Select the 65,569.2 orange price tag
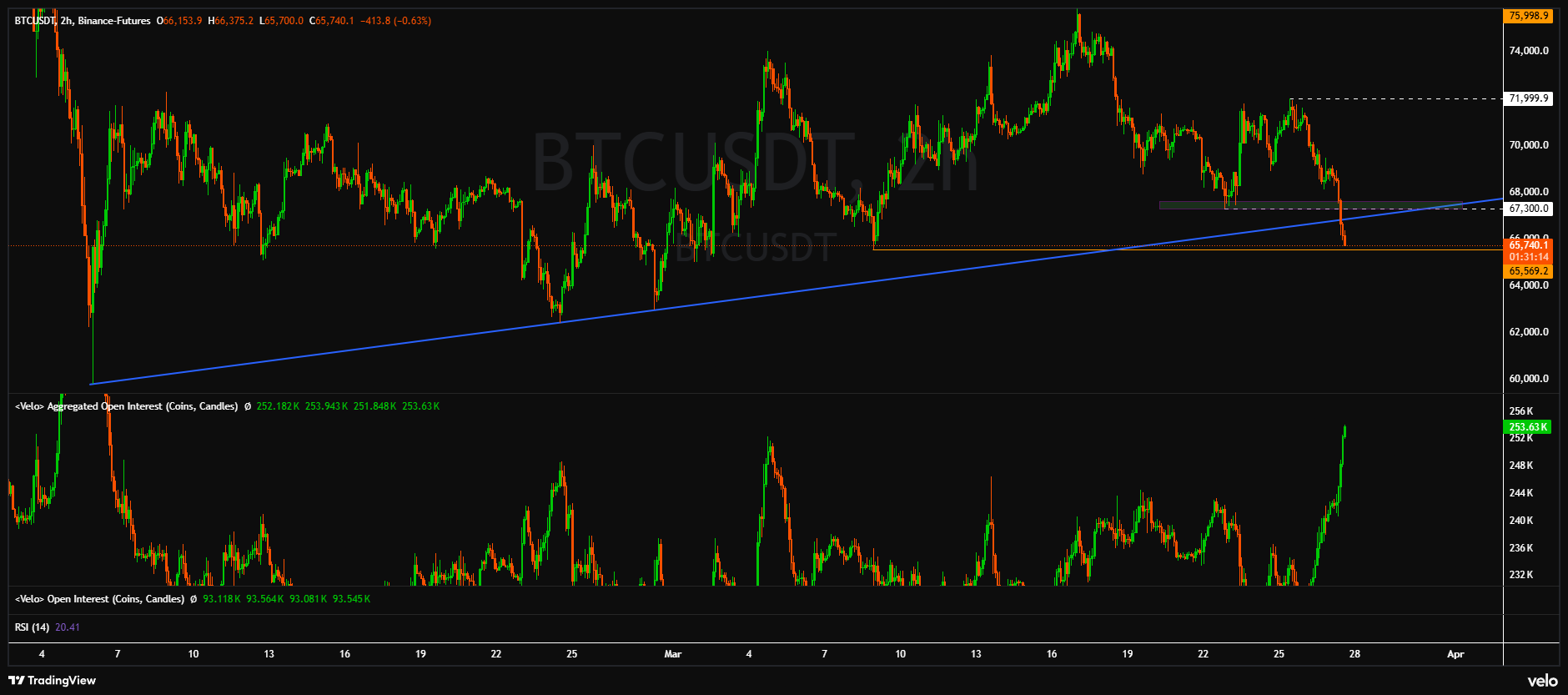The width and height of the screenshot is (1568, 695). [x=1528, y=271]
